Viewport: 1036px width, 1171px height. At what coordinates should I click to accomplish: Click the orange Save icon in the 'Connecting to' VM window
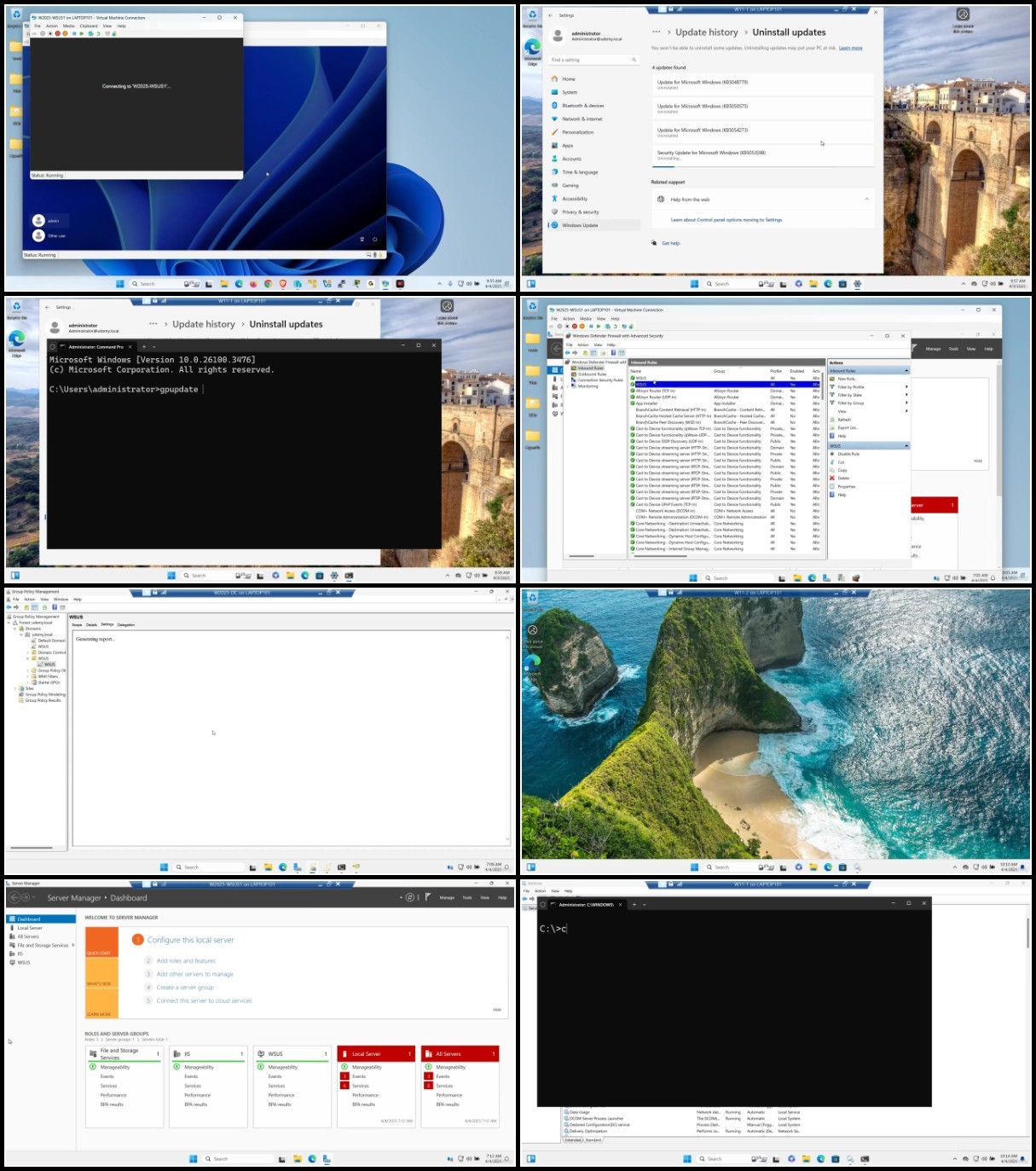[65, 33]
